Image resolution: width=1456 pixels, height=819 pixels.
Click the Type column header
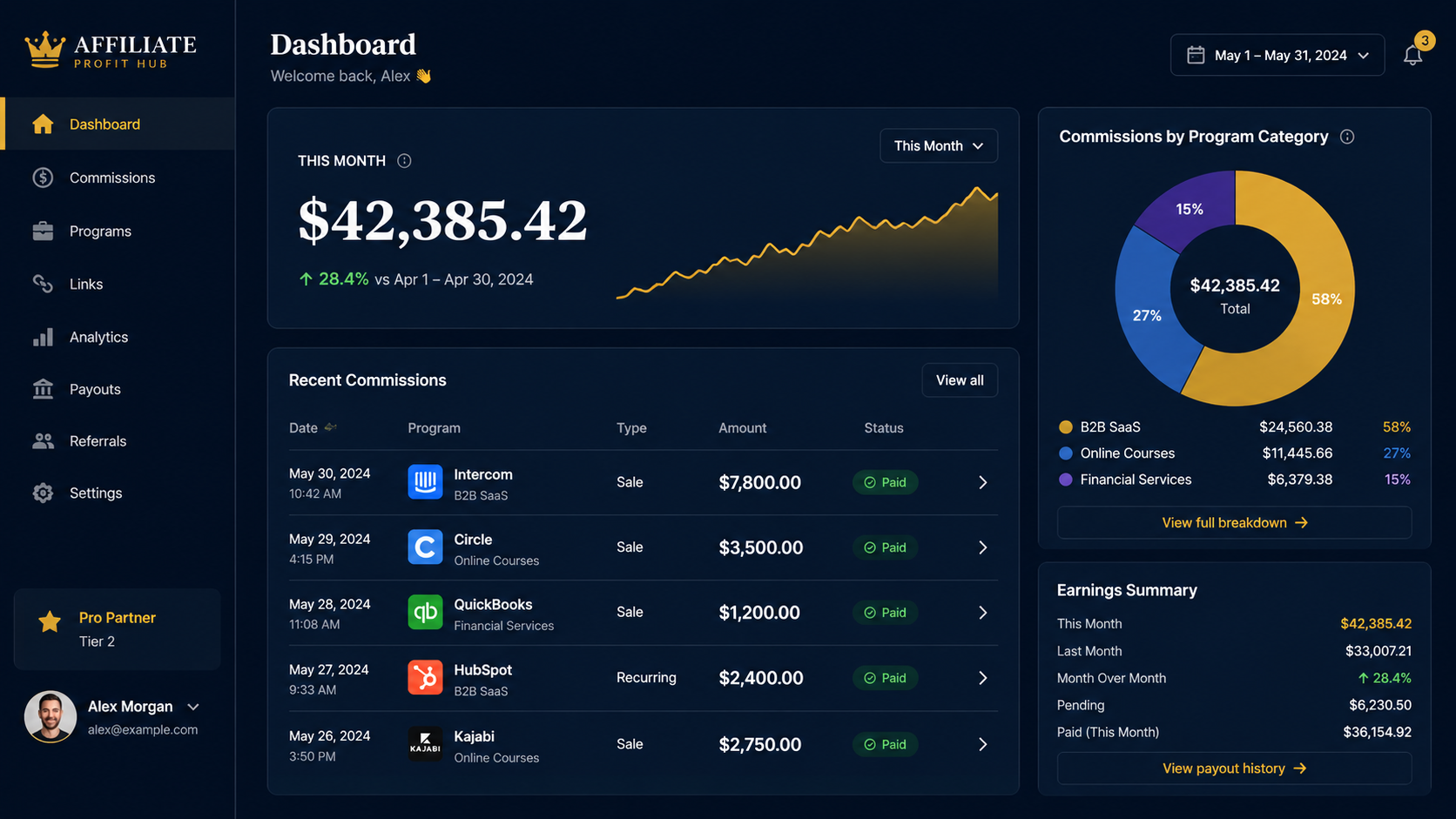coord(631,428)
